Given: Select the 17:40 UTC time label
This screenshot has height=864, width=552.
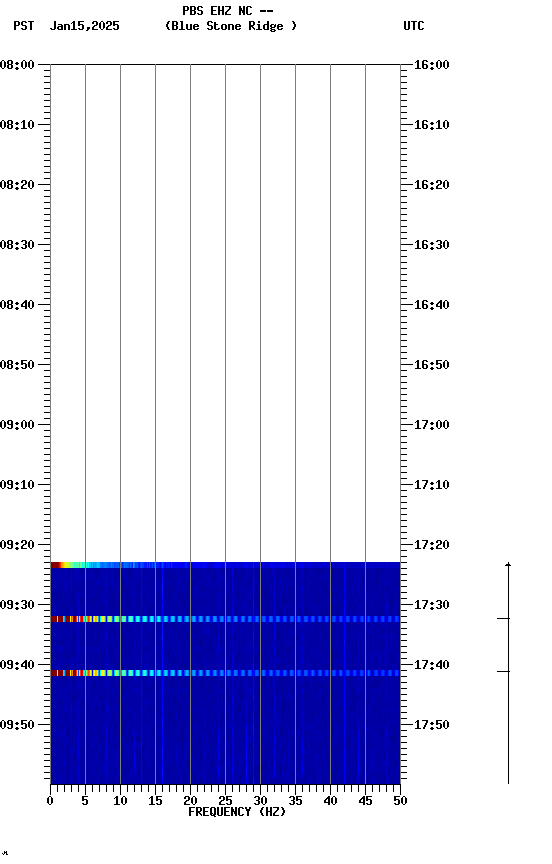Looking at the screenshot, I should point(432,665).
